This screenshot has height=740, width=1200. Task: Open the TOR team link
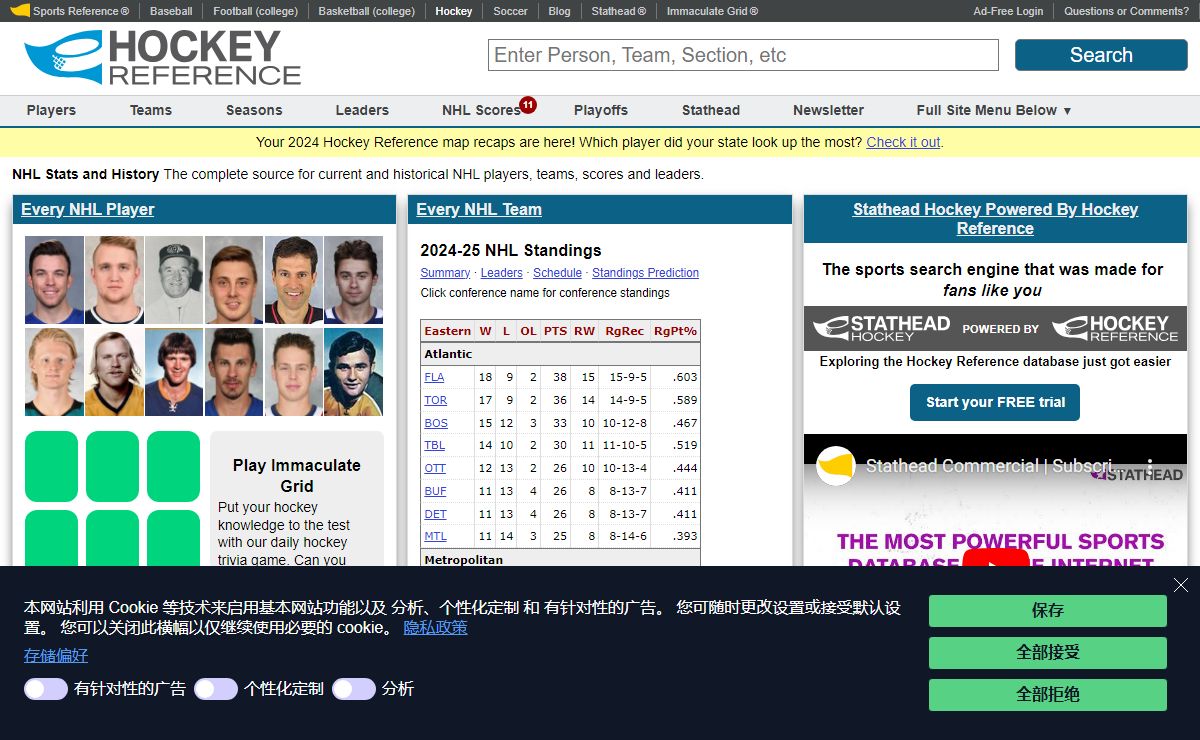coord(435,400)
